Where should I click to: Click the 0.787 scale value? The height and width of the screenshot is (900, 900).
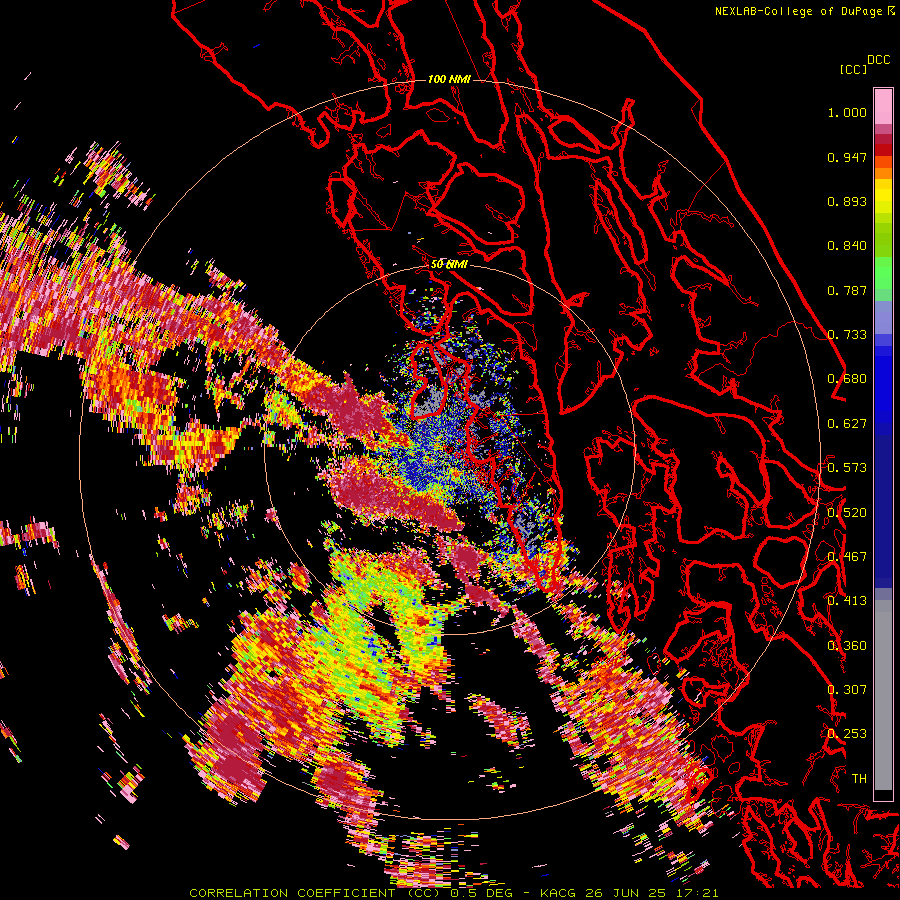point(847,290)
